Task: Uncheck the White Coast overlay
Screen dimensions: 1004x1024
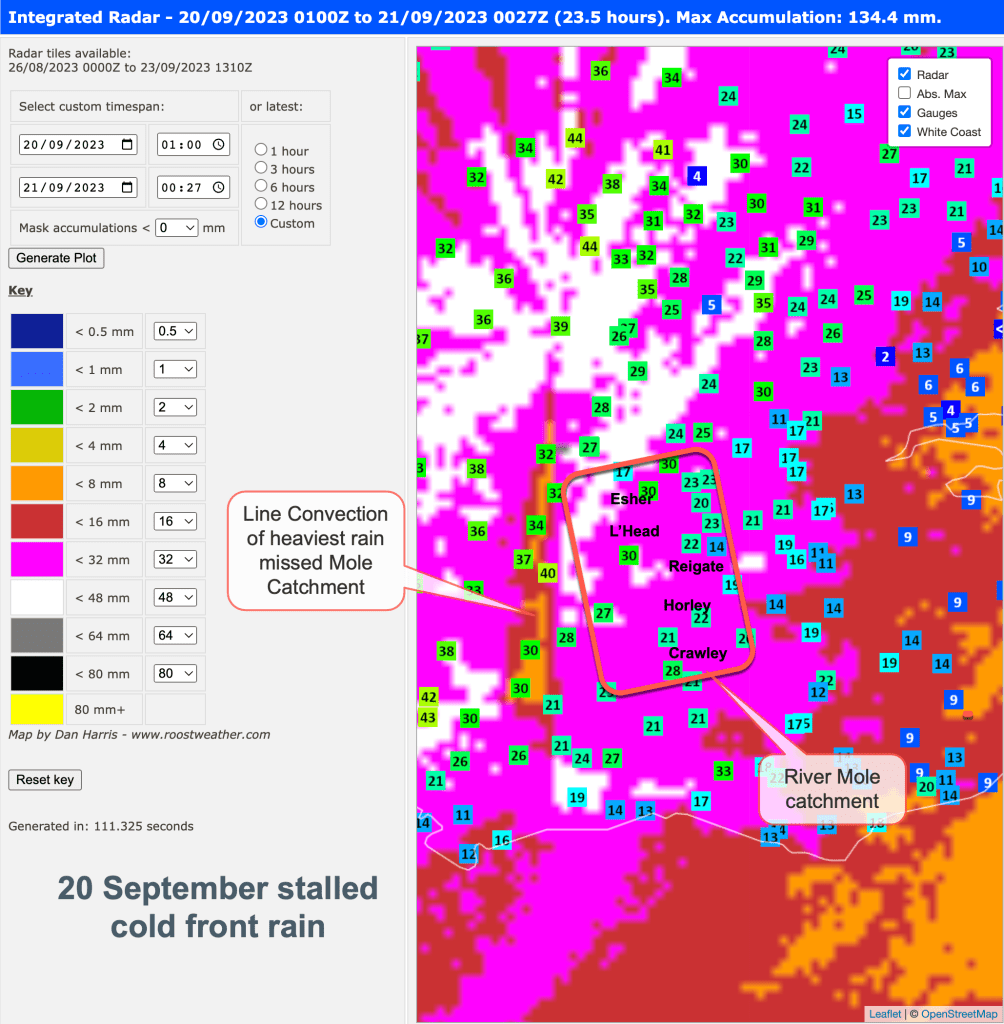Action: click(904, 131)
